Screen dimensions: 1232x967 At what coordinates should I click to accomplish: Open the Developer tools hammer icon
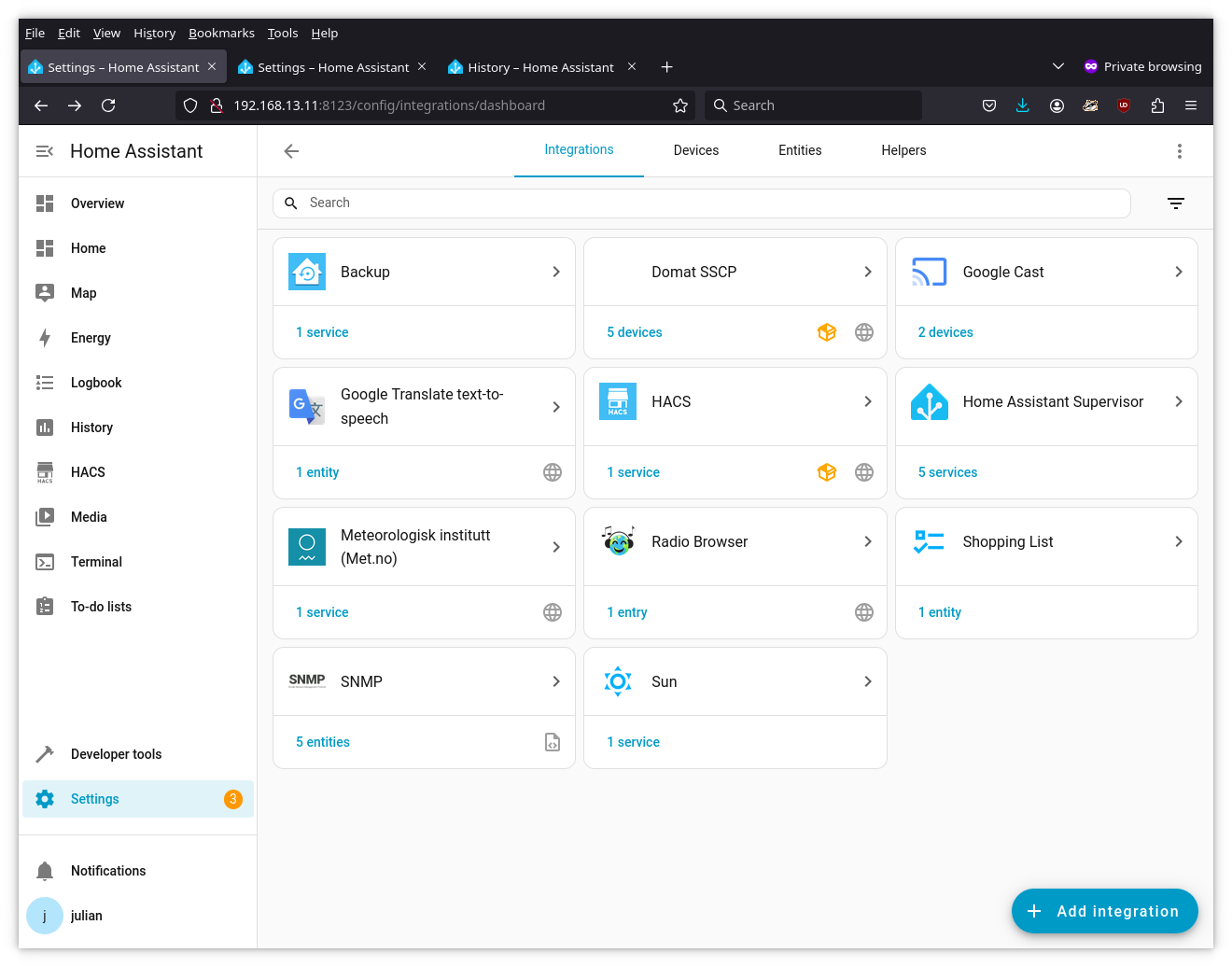point(45,754)
